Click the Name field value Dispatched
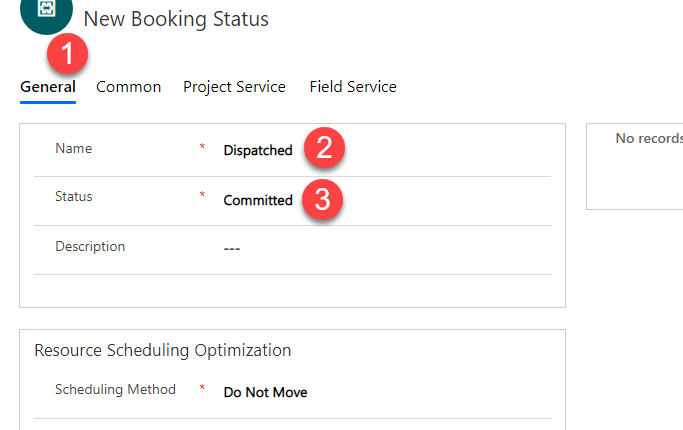Image resolution: width=683 pixels, height=430 pixels. (x=258, y=150)
